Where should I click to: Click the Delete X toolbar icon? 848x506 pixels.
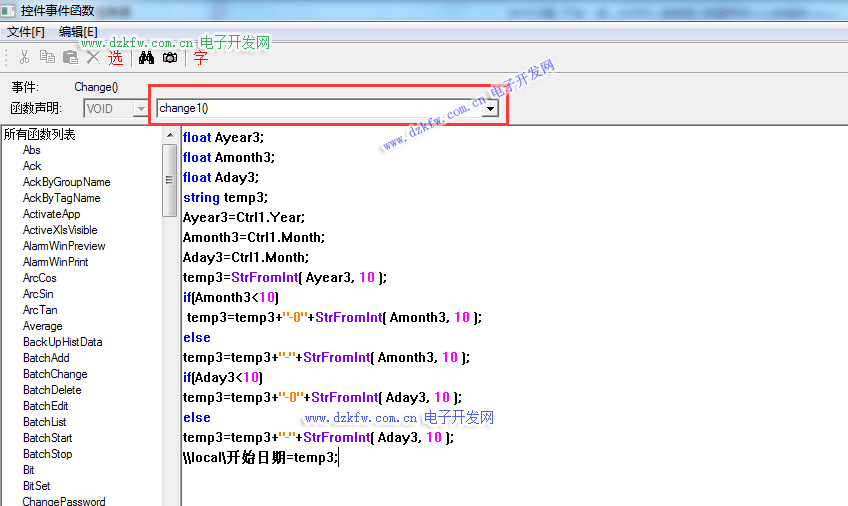(93, 58)
